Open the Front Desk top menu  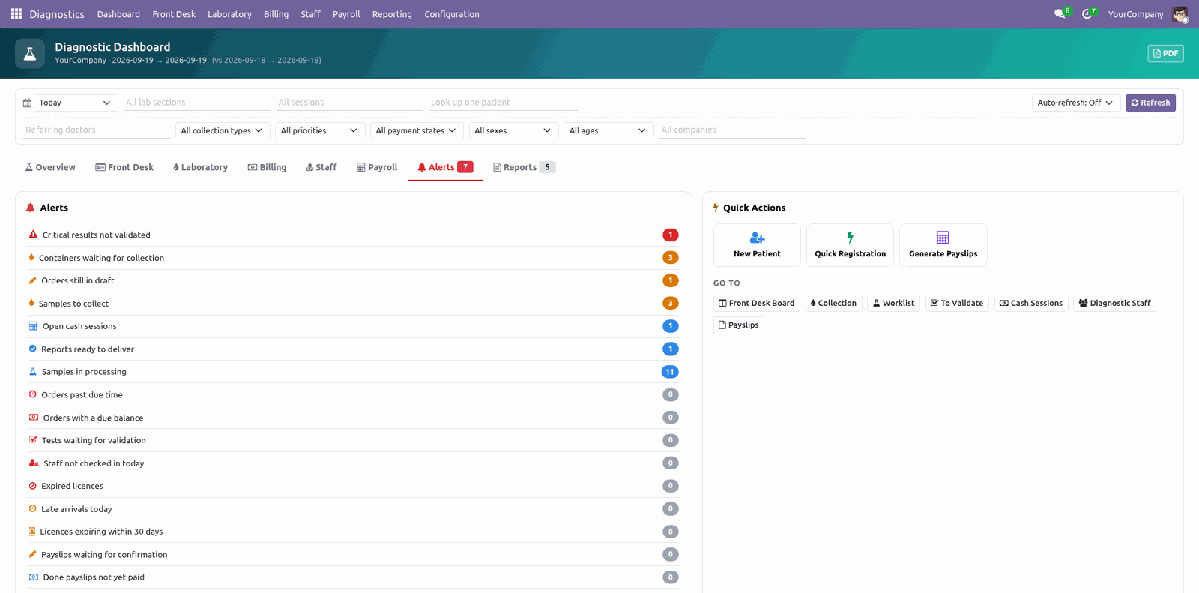point(174,14)
